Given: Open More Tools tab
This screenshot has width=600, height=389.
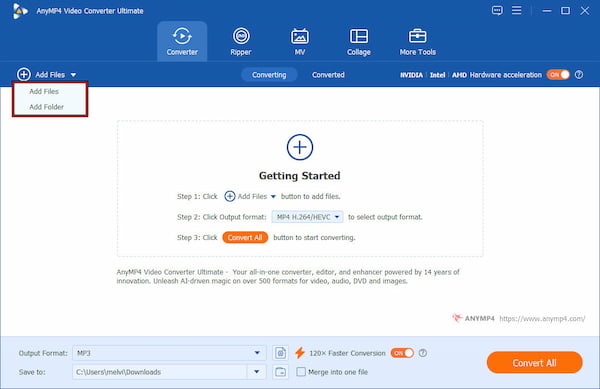Looking at the screenshot, I should (417, 41).
